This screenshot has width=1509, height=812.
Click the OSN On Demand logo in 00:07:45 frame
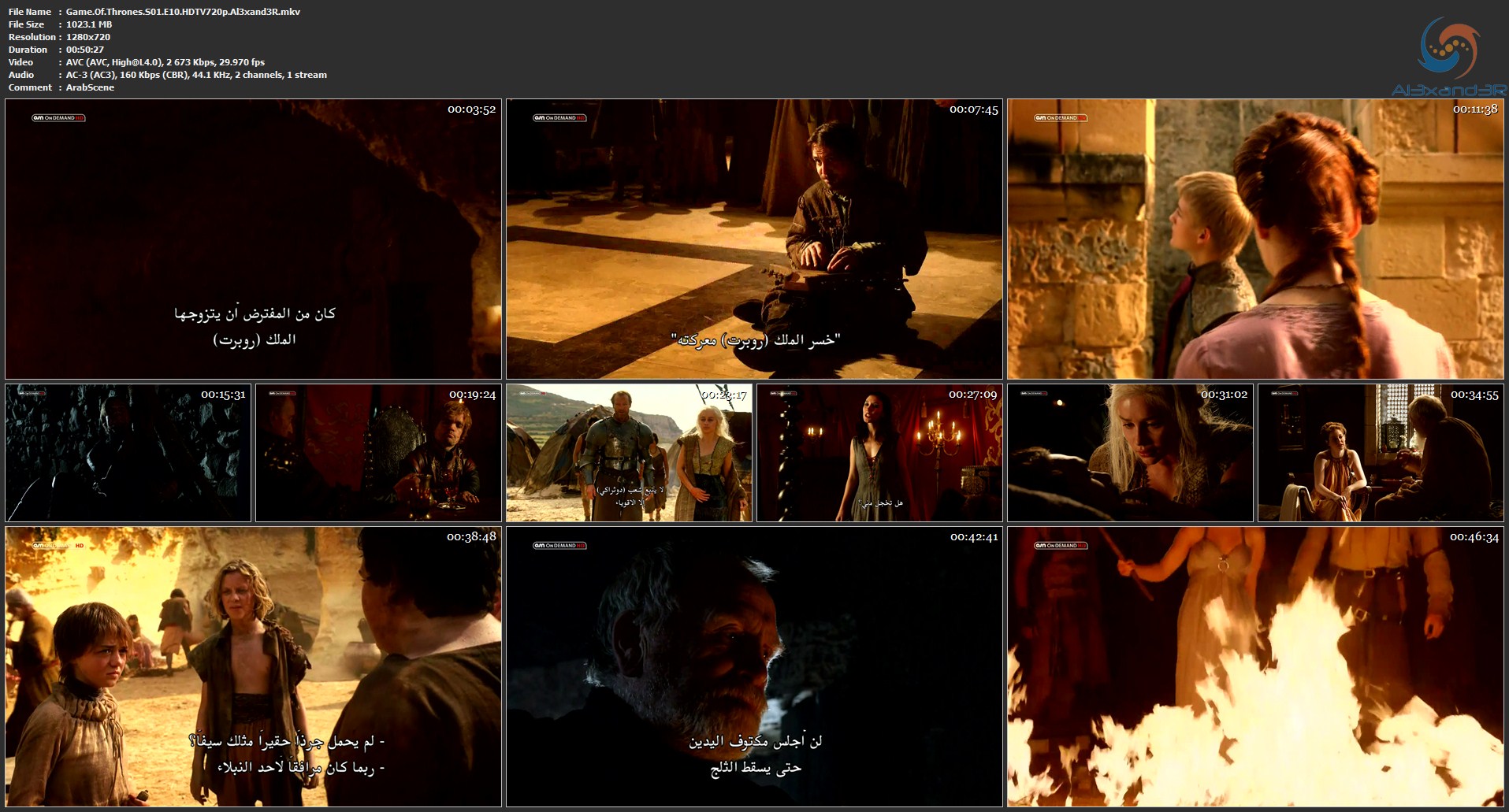tap(559, 118)
